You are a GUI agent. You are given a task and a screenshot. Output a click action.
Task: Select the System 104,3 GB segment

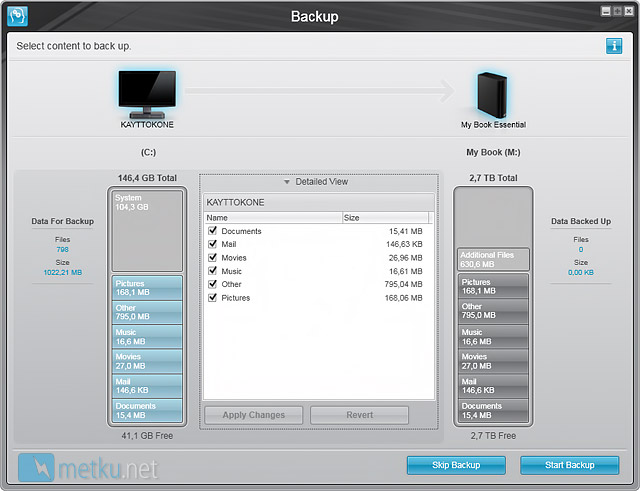coord(147,231)
